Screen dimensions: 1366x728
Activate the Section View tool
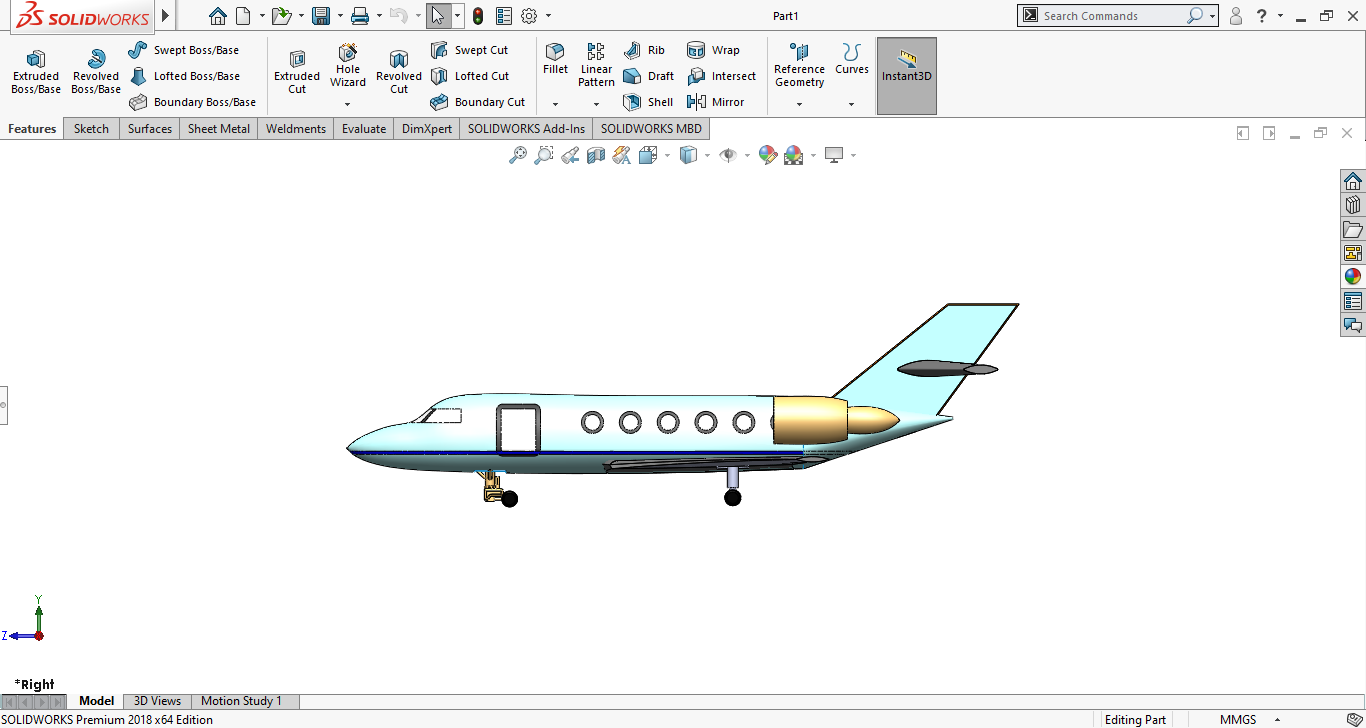pos(596,155)
